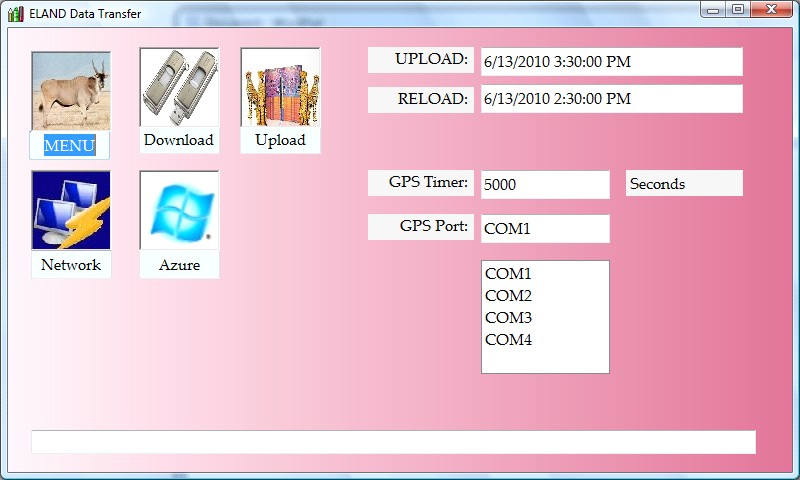Click the GPS Port text field
Image resolution: width=800 pixels, height=480 pixels.
coord(544,228)
